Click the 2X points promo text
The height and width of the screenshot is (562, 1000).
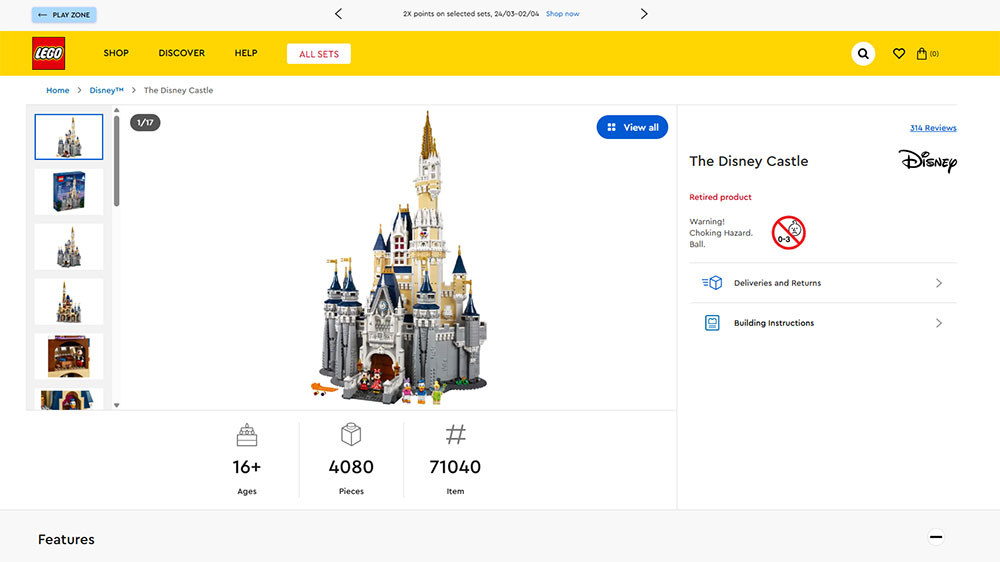[471, 13]
